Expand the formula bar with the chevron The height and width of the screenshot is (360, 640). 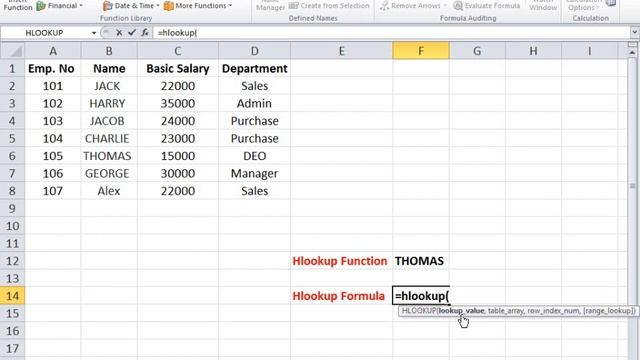pos(635,32)
